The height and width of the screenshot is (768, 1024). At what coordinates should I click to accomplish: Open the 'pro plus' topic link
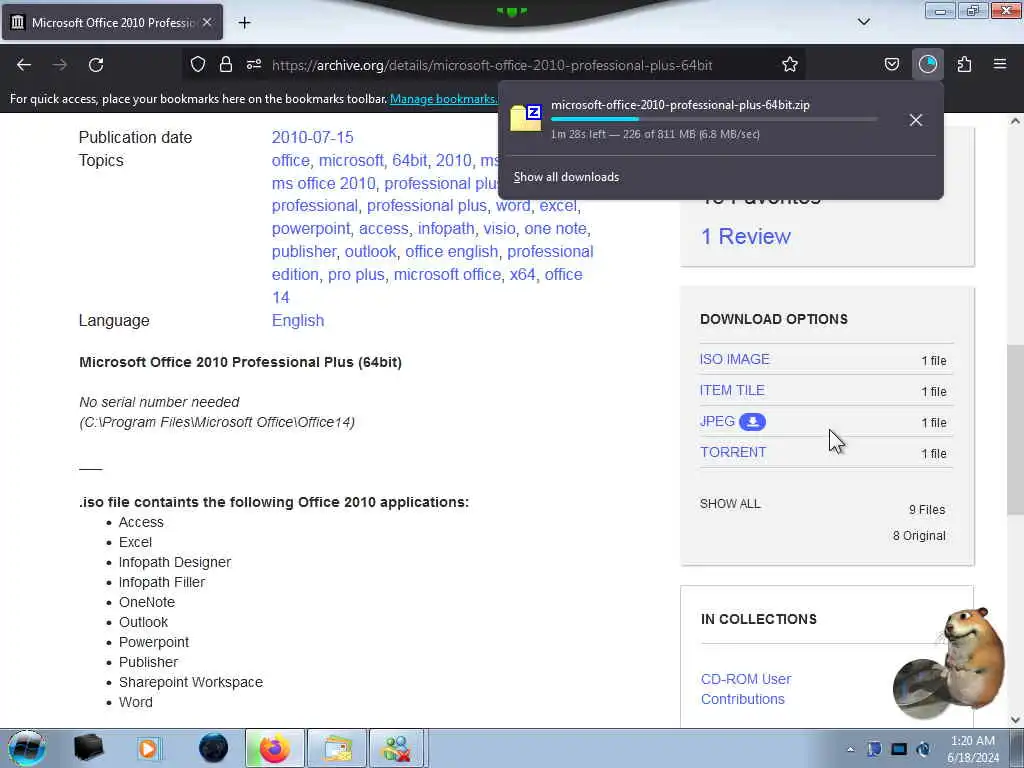click(356, 274)
